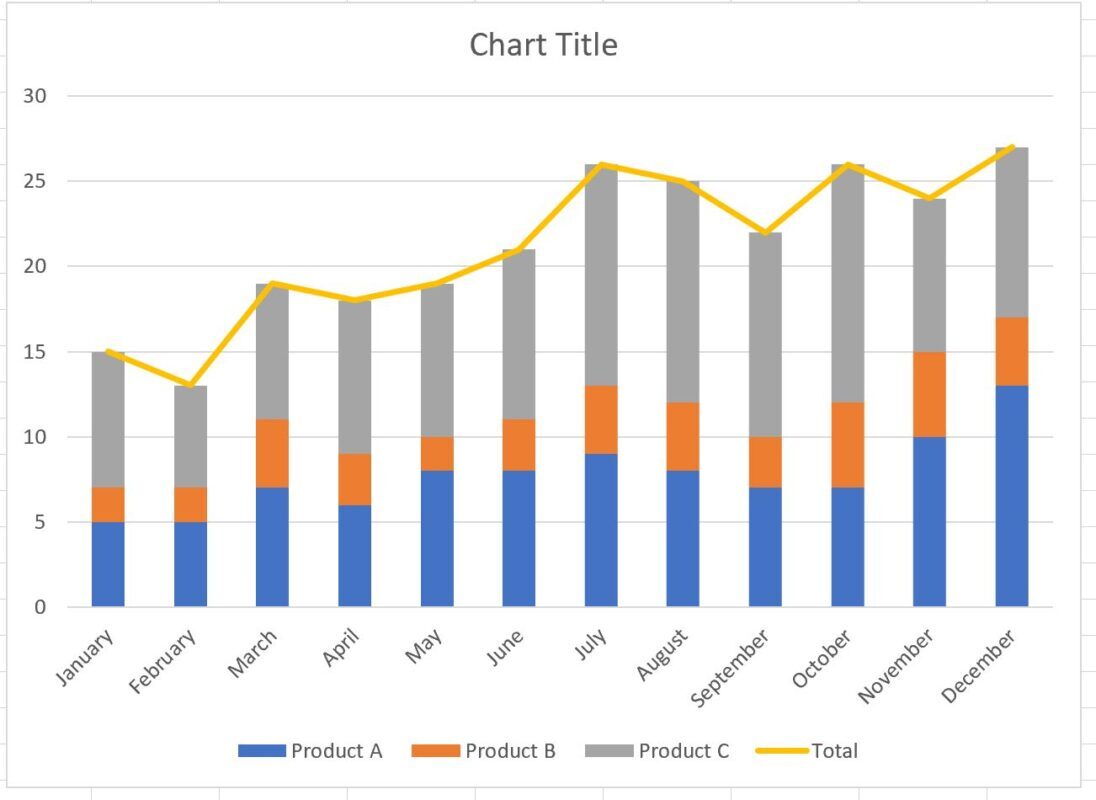Click the Product C legend entry
The height and width of the screenshot is (800, 1096).
[x=656, y=751]
